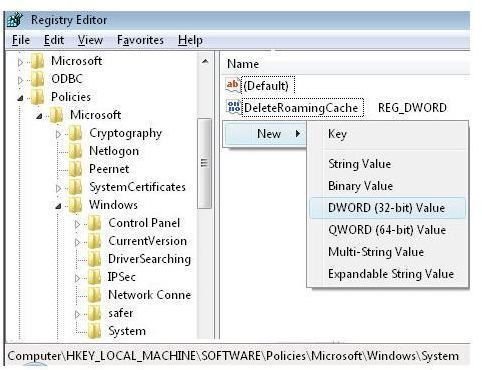Click the ODBC folder icon
This screenshot has width=482, height=370.
[37, 79]
